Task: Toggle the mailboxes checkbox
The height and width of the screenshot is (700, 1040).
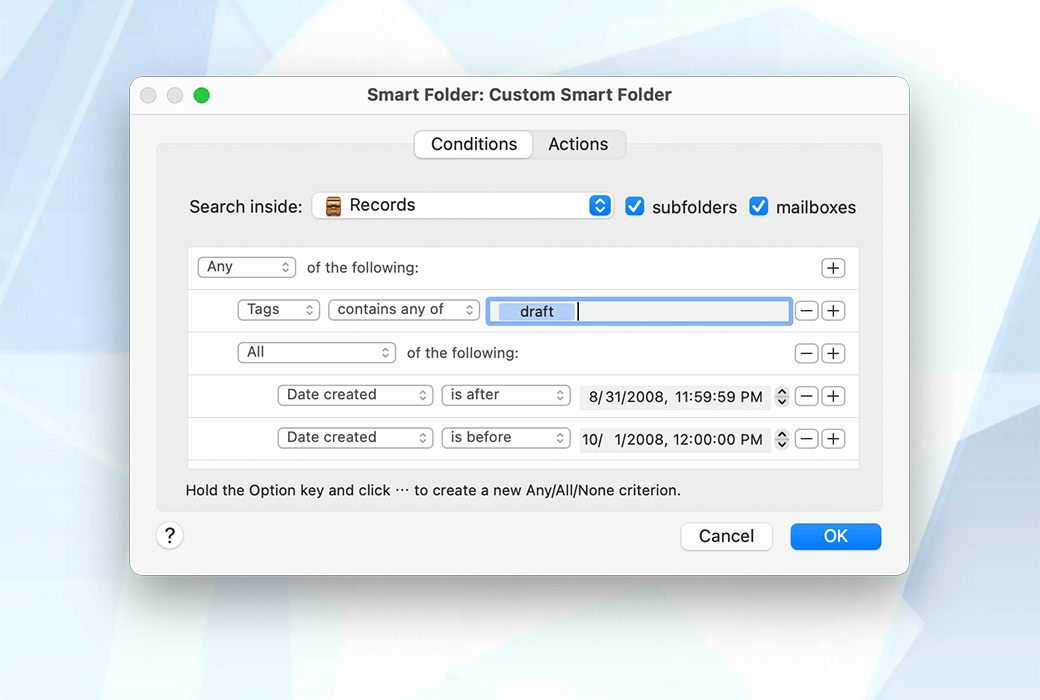Action: [x=759, y=206]
